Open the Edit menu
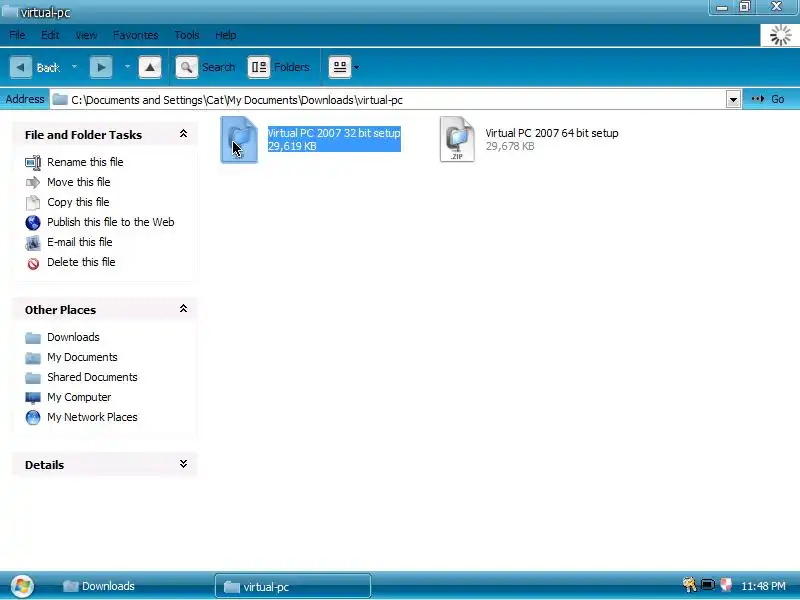 [50, 35]
